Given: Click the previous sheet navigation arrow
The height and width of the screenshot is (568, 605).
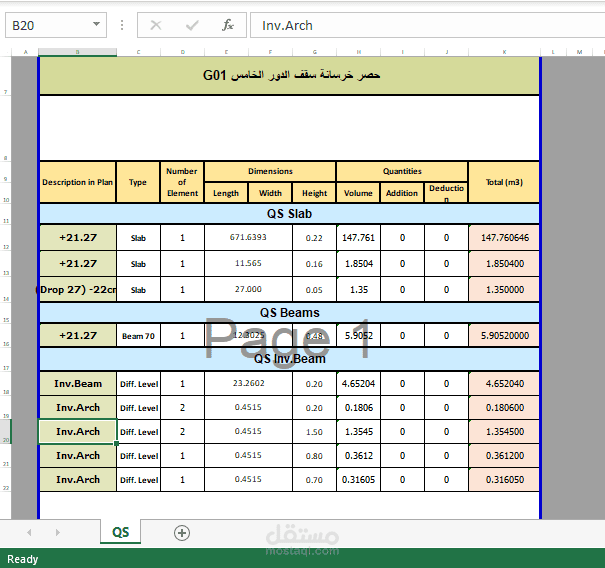Looking at the screenshot, I should point(29,532).
